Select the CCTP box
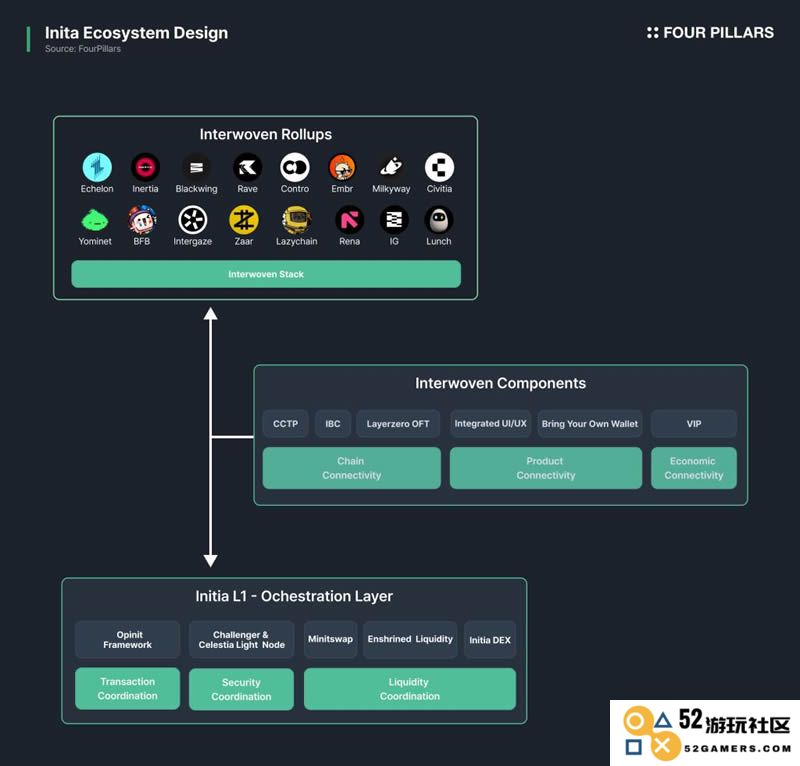 click(285, 424)
